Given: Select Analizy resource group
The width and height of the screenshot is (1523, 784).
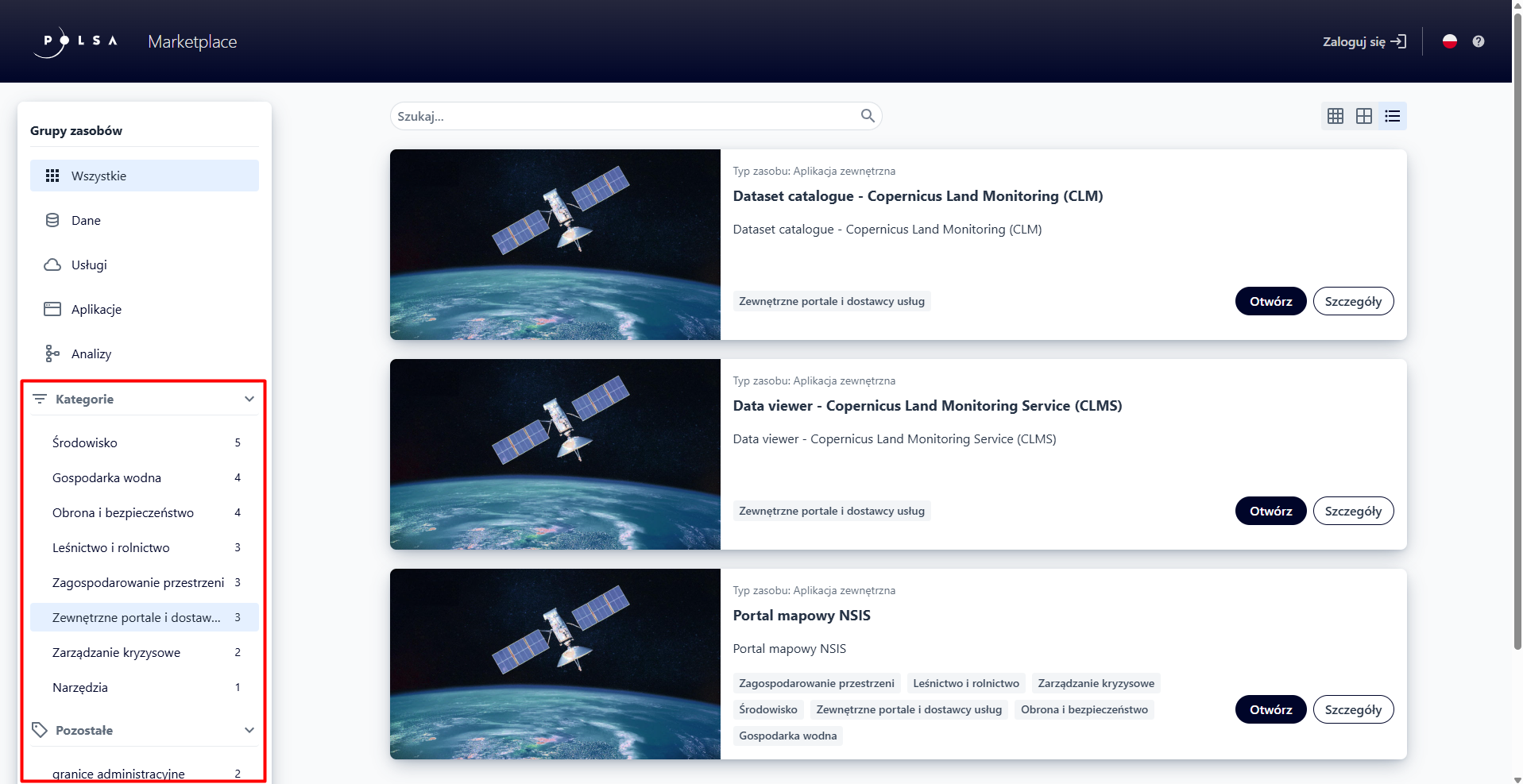Looking at the screenshot, I should pos(145,353).
